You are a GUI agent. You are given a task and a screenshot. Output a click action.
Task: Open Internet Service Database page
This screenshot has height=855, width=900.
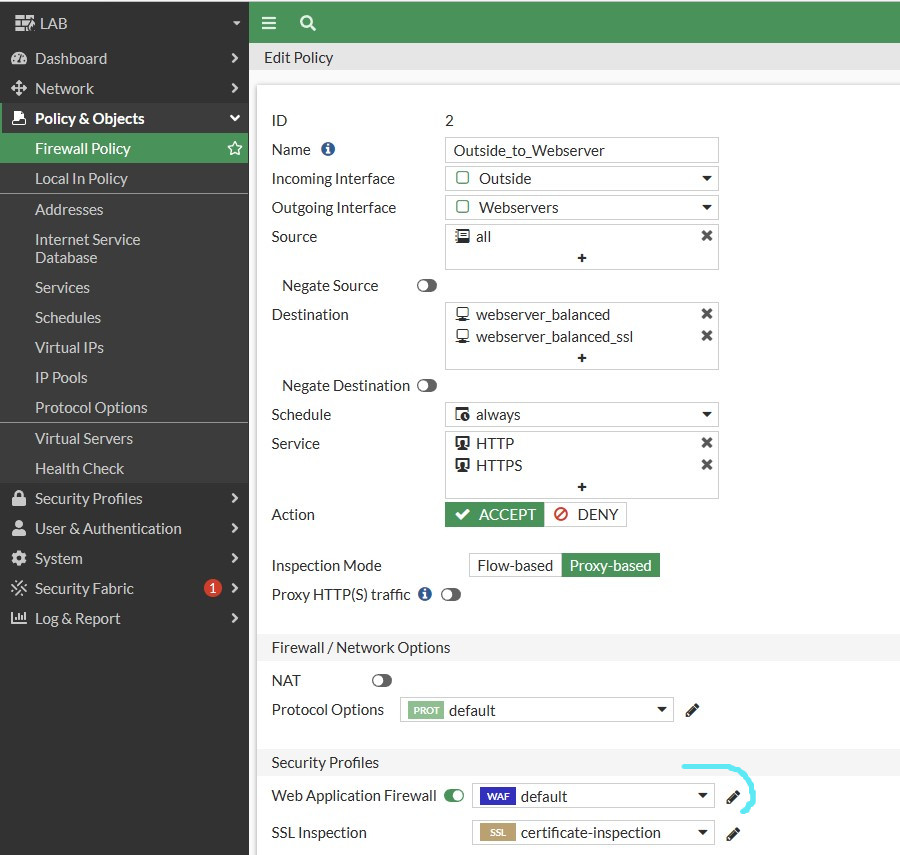pos(124,248)
